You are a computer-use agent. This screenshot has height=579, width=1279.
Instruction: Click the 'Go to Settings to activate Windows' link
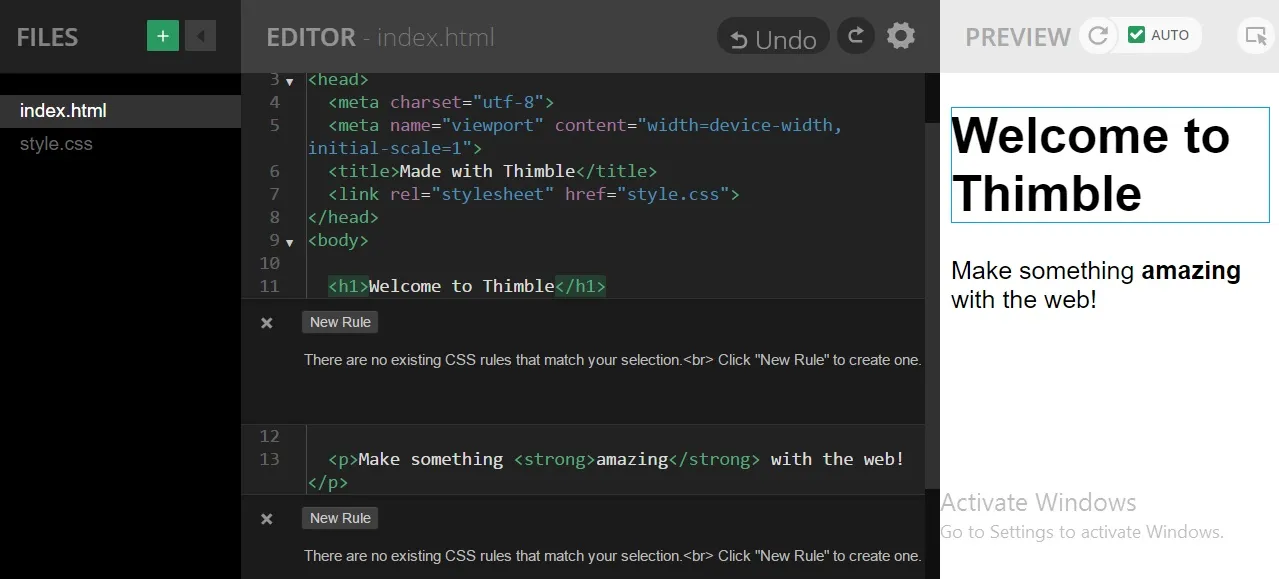pyautogui.click(x=1083, y=532)
